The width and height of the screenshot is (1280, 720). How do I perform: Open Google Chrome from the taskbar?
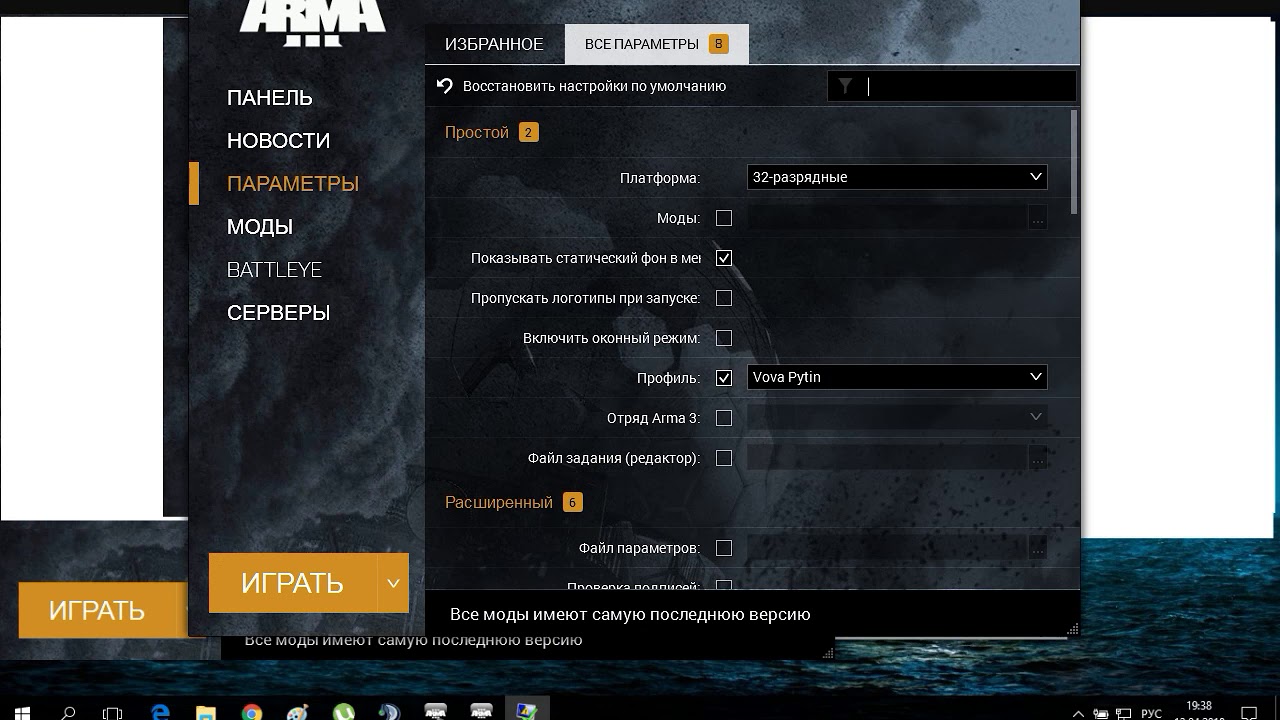click(x=251, y=712)
